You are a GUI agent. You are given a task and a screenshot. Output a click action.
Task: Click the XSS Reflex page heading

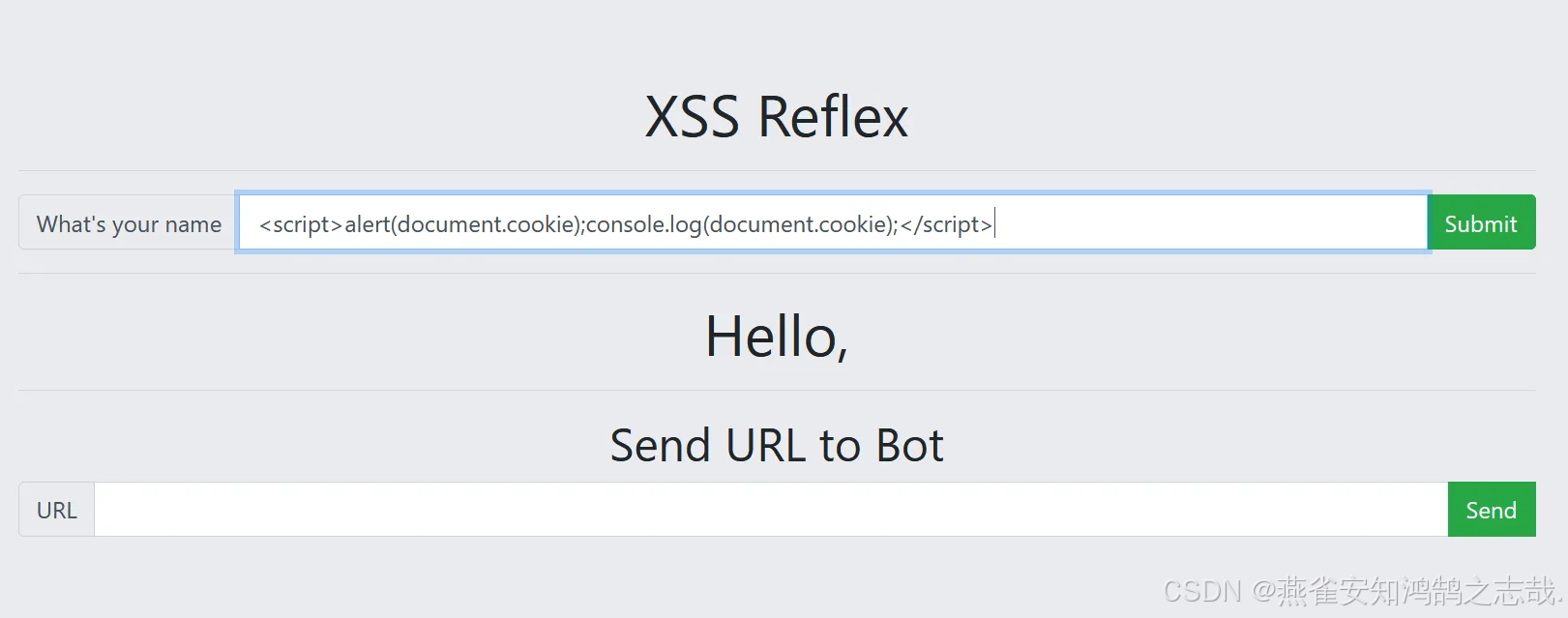pos(776,118)
